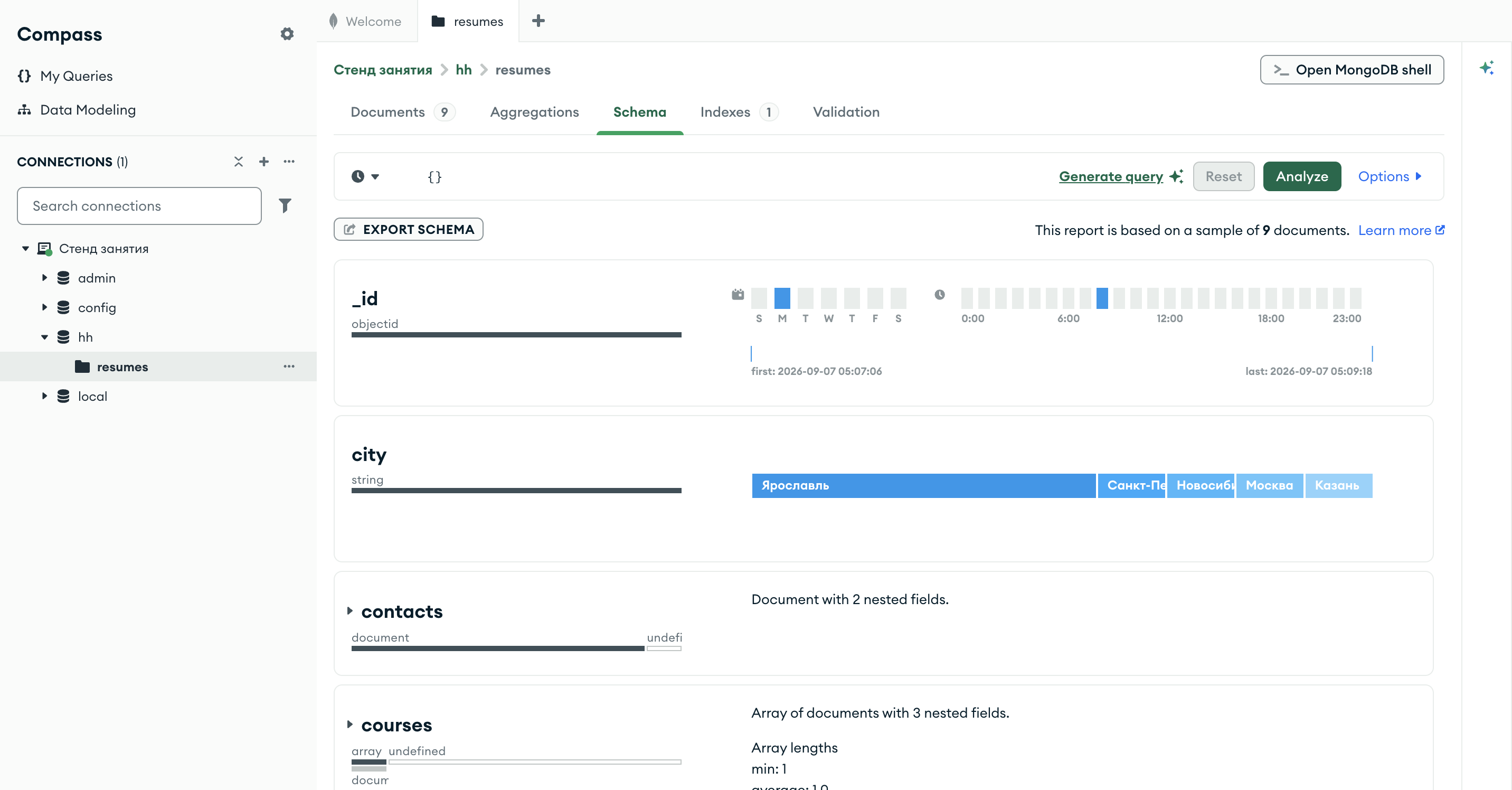Open recent queries history dropdown
Screen dimensions: 1512x790
pos(365,177)
